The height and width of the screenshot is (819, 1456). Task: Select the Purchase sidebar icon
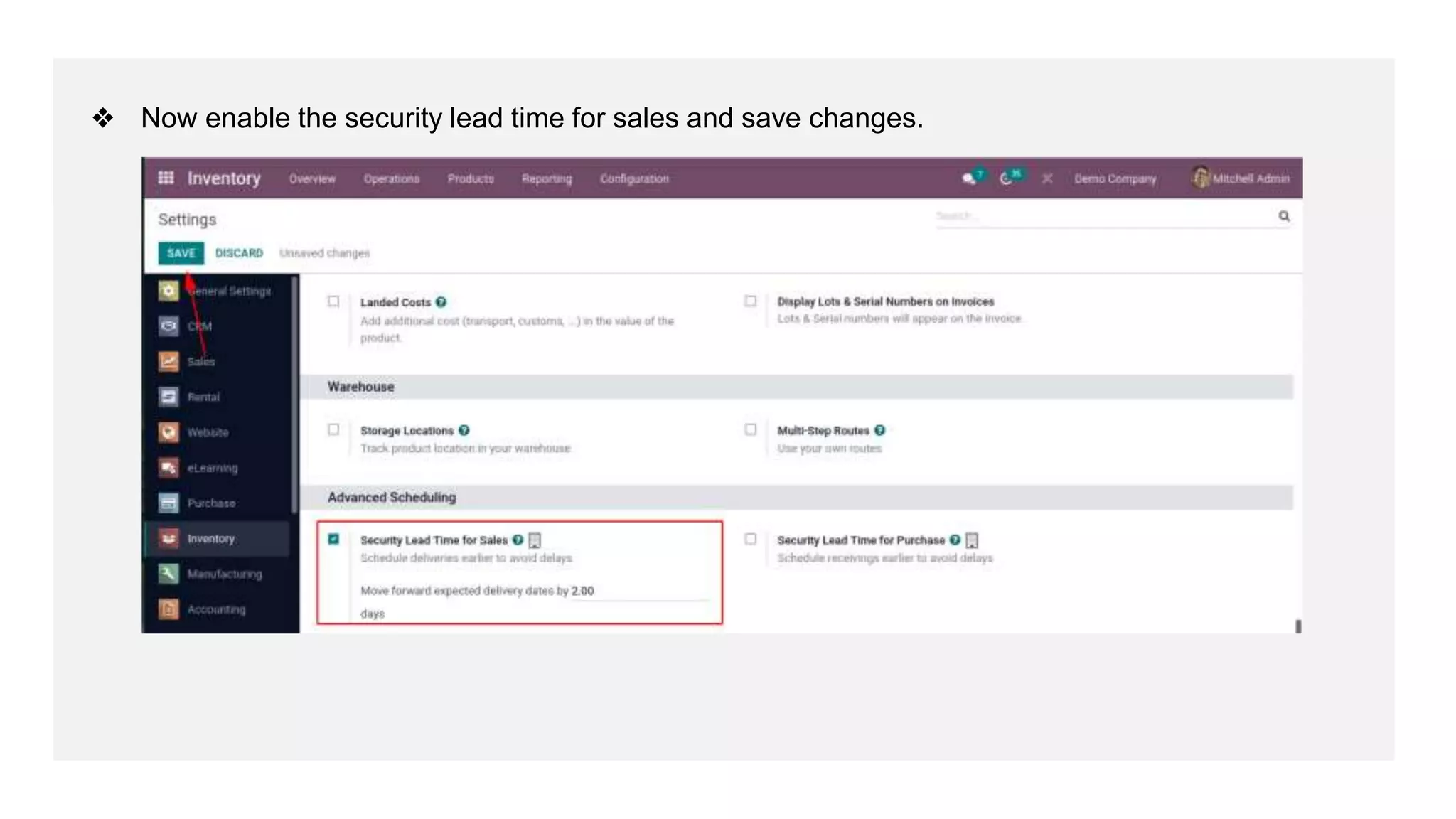(x=168, y=503)
